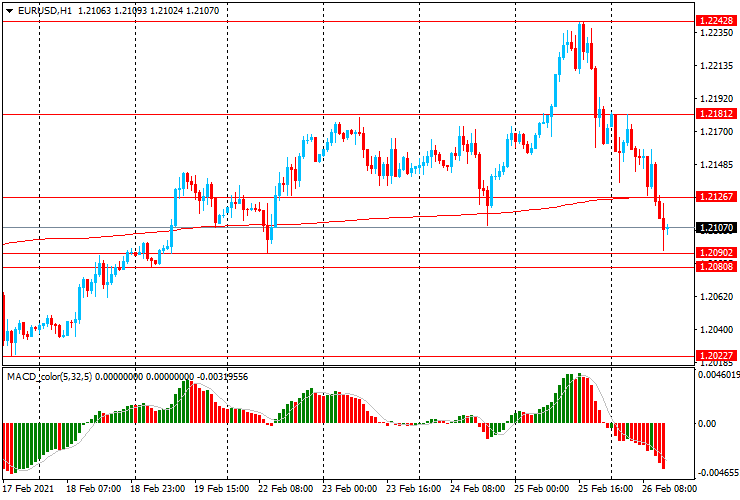The width and height of the screenshot is (740, 500).
Task: Click the 0.00 MACD zero level label
Action: [x=706, y=424]
